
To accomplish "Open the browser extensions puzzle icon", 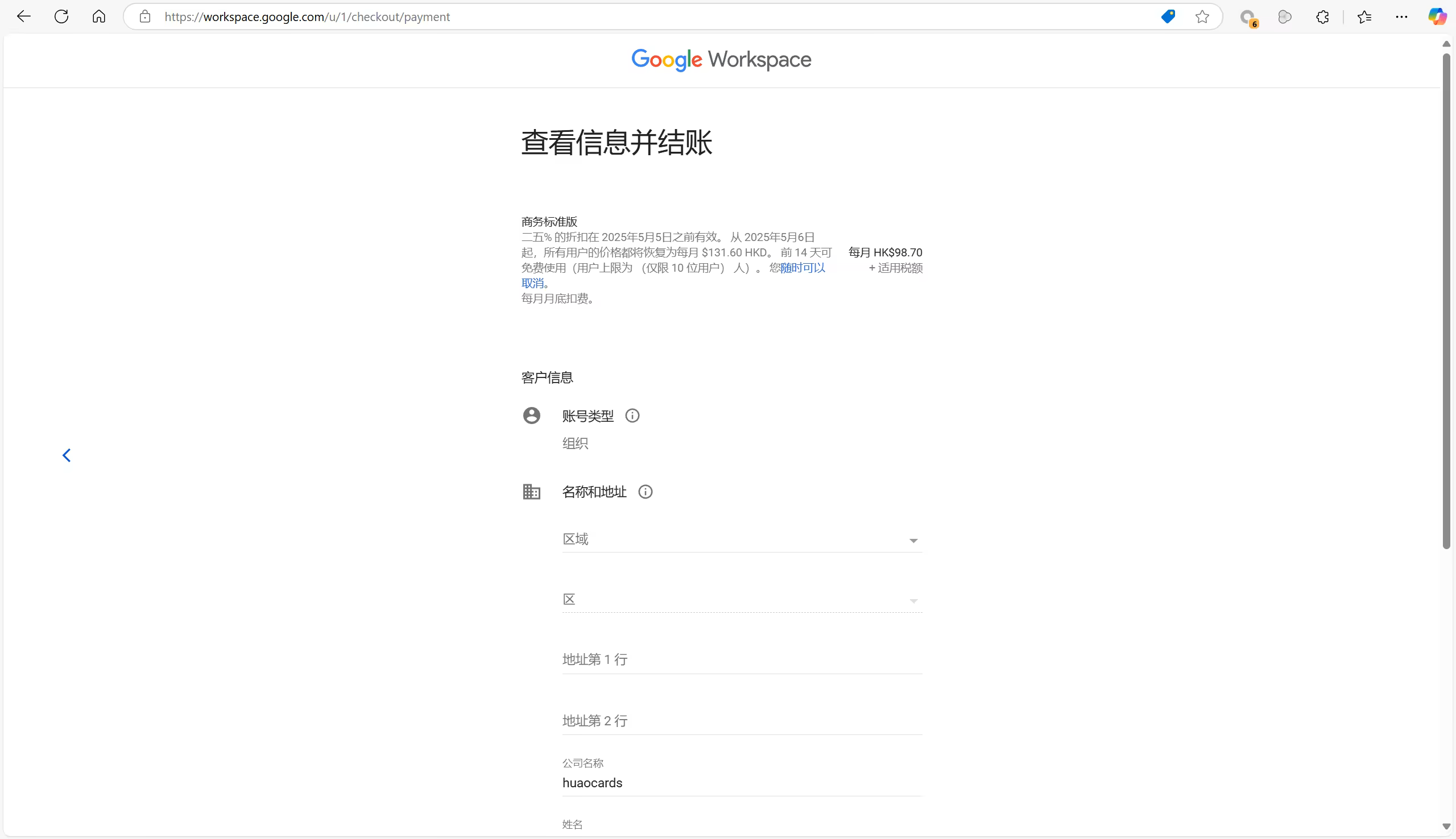I will (1322, 16).
